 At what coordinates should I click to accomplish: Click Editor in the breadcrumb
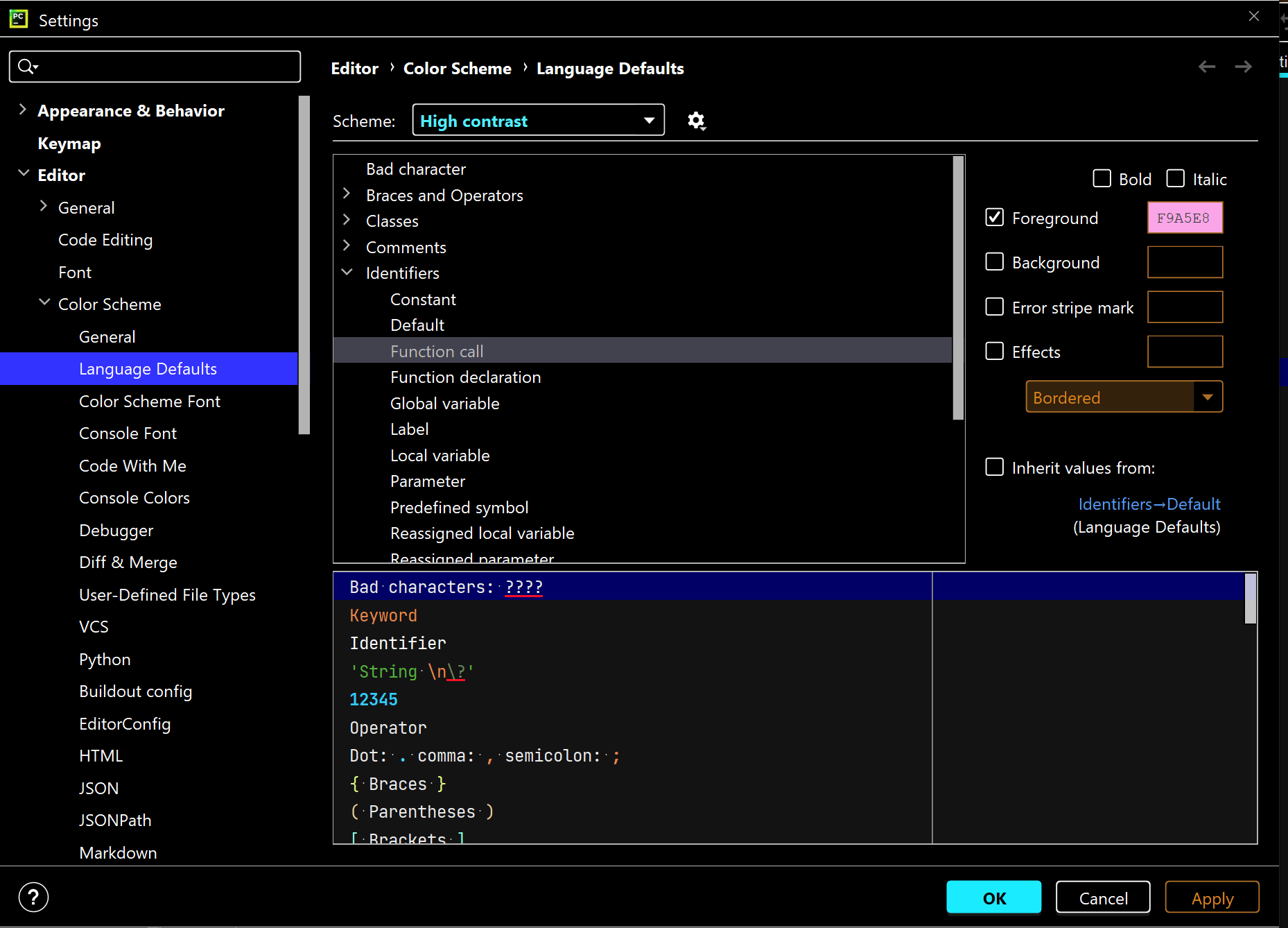(355, 69)
